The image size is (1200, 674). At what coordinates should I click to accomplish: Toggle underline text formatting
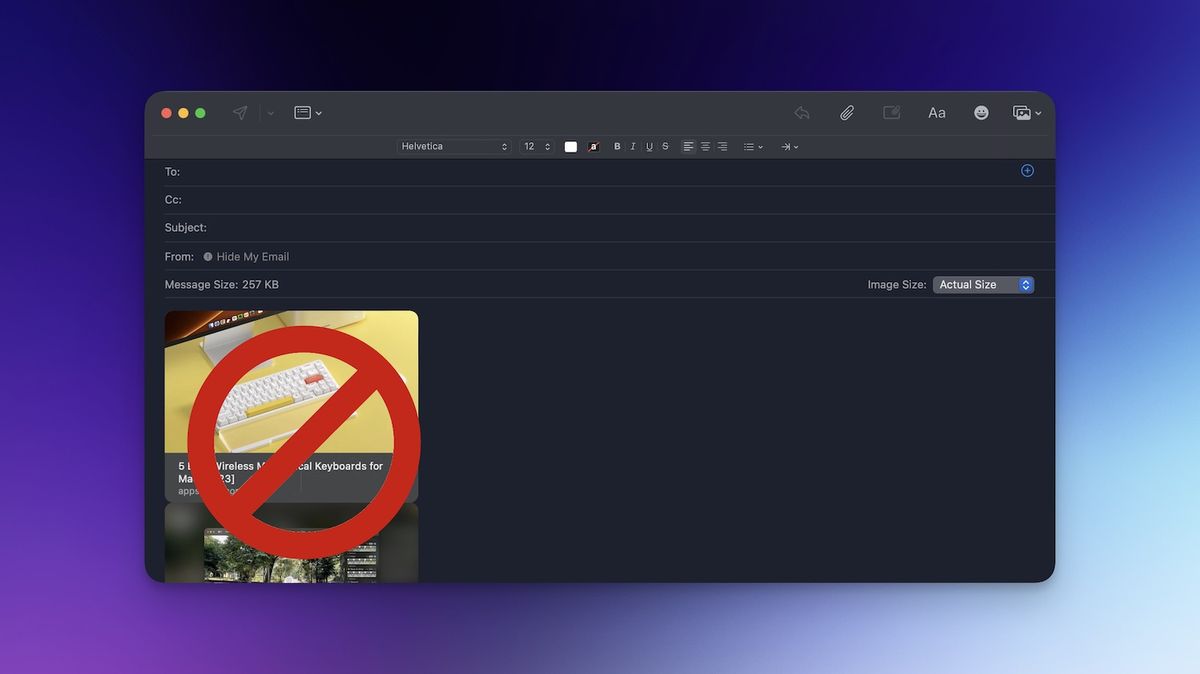pyautogui.click(x=649, y=147)
